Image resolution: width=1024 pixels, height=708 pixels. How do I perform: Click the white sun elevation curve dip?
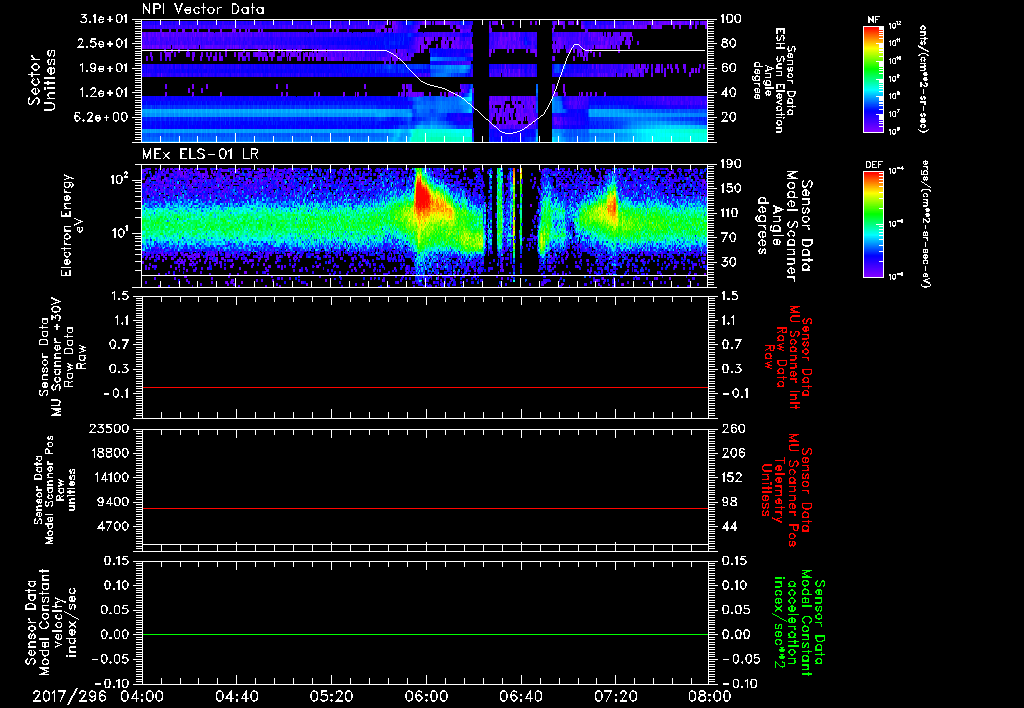click(509, 133)
